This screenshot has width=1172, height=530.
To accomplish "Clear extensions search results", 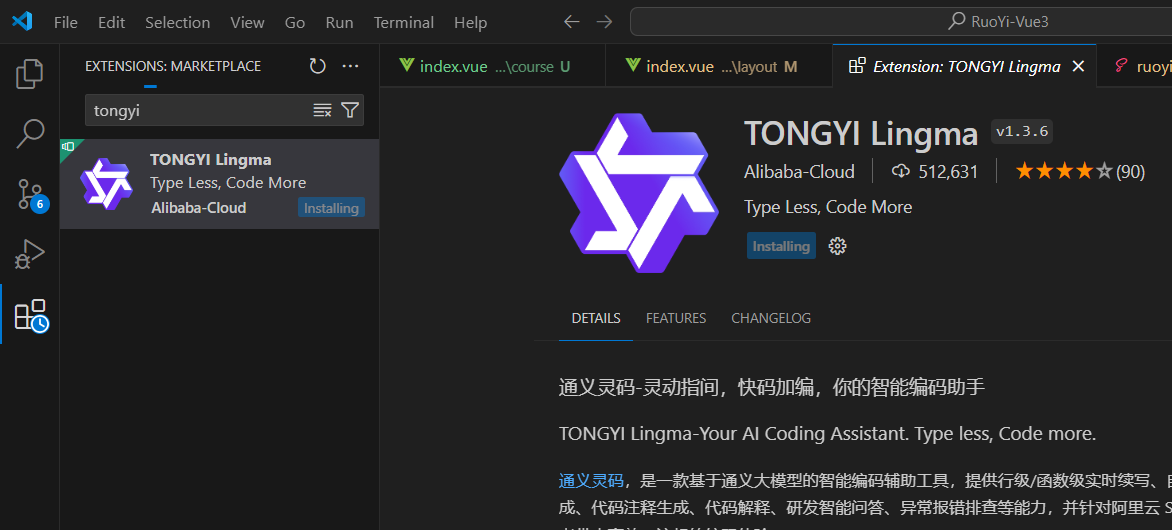I will pyautogui.click(x=322, y=111).
